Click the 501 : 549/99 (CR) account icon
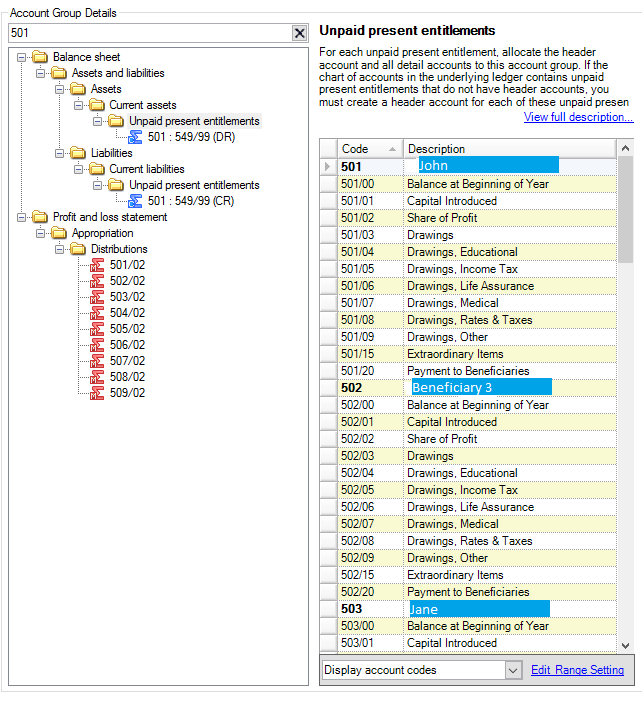Image resolution: width=642 pixels, height=701 pixels. (135, 201)
